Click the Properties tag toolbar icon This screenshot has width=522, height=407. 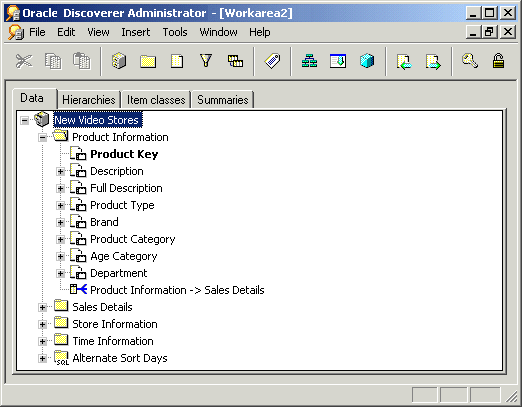[x=272, y=61]
